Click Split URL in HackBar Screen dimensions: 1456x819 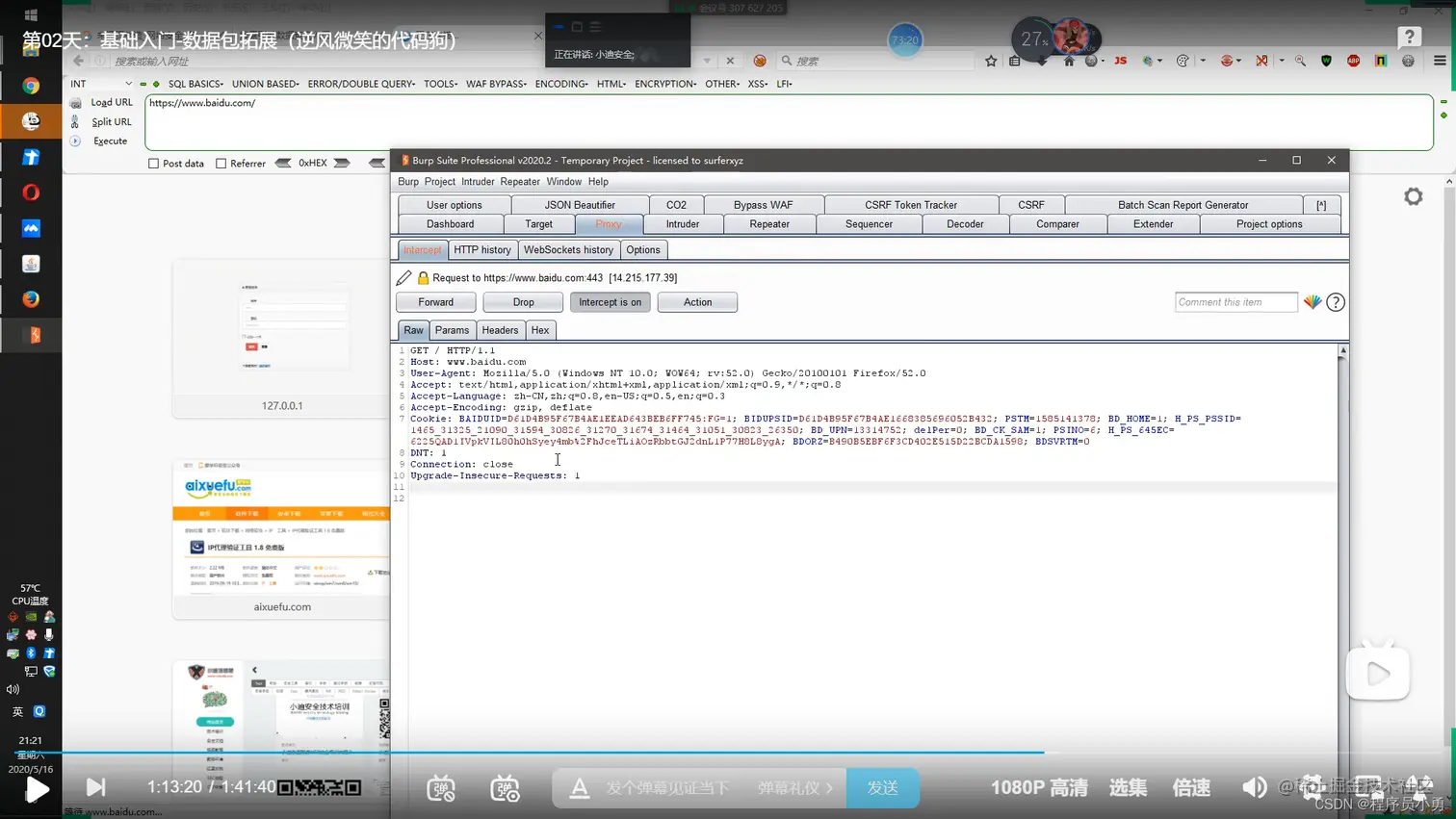pyautogui.click(x=112, y=122)
